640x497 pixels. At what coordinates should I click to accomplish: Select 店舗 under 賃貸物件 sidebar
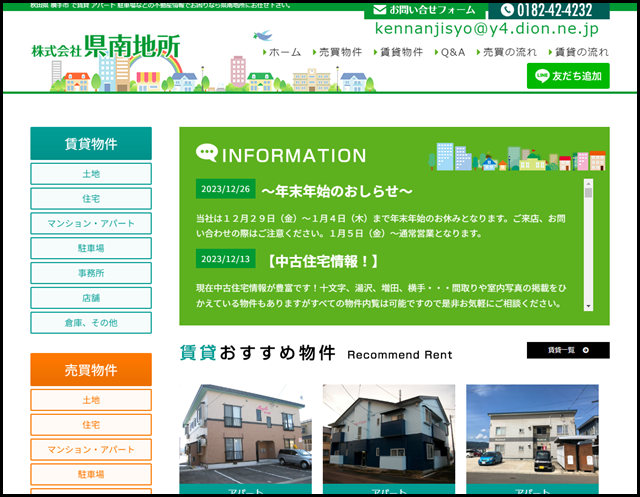coord(91,298)
